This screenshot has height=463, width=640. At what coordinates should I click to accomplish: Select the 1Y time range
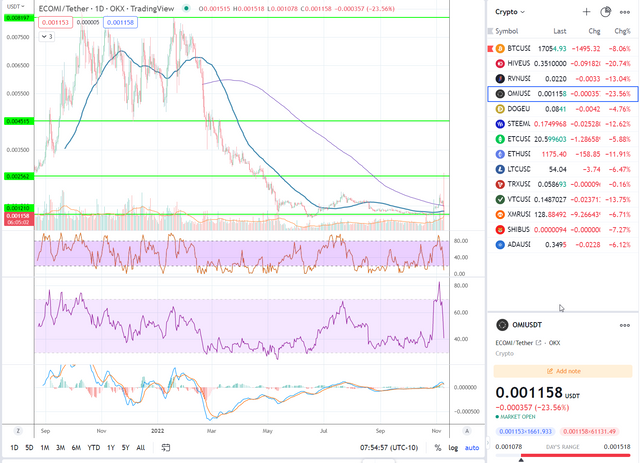click(111, 448)
